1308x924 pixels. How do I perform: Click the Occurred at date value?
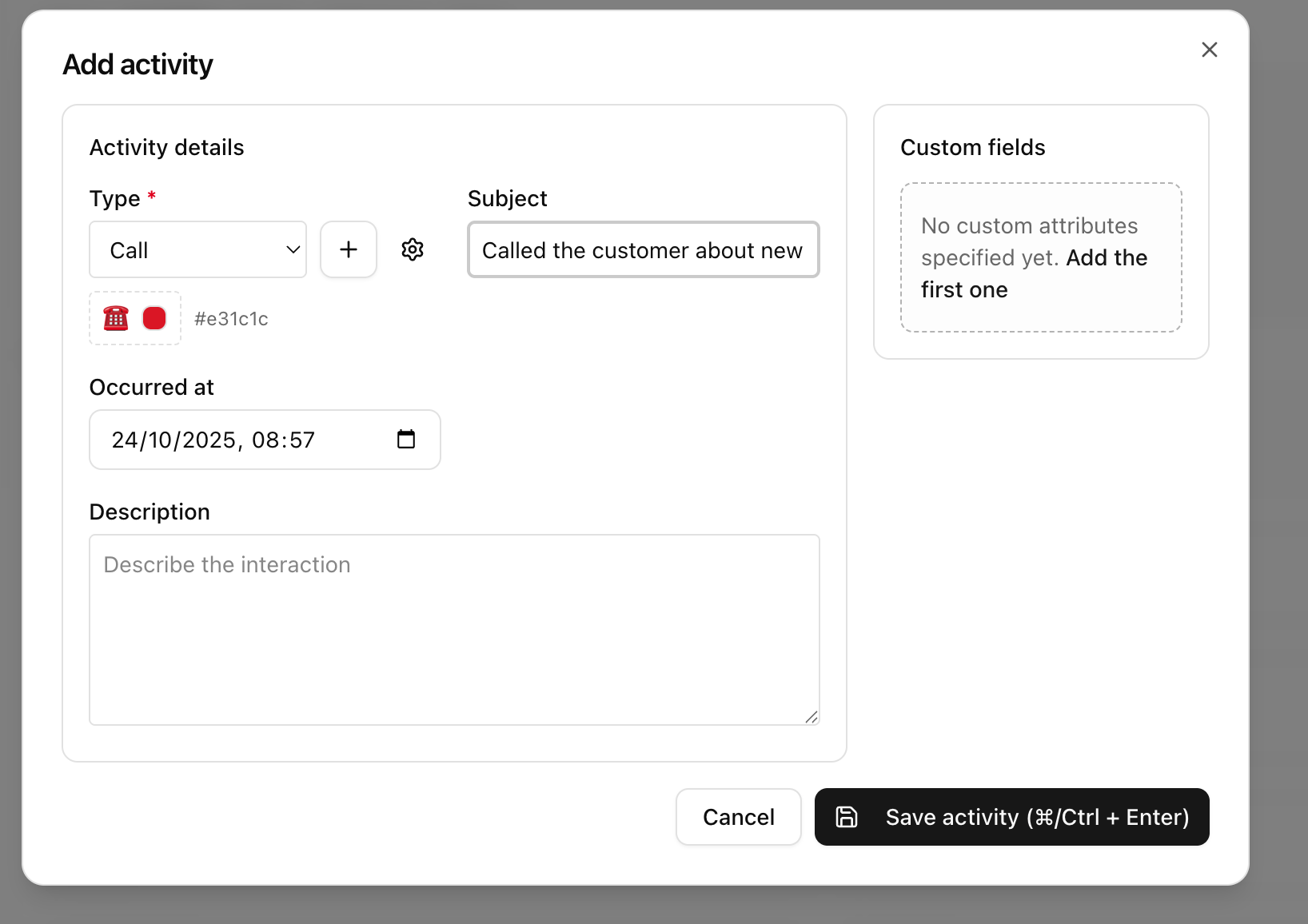click(x=212, y=439)
